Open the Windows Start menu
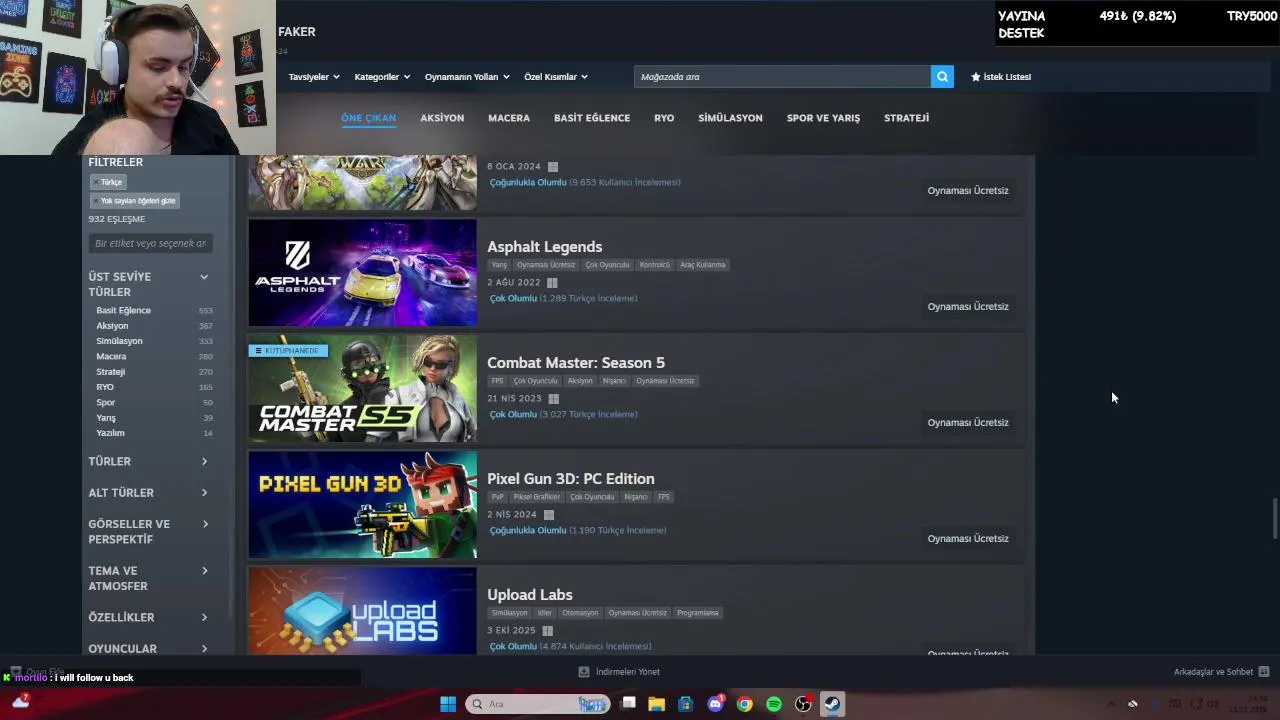Viewport: 1280px width, 720px height. coord(448,704)
